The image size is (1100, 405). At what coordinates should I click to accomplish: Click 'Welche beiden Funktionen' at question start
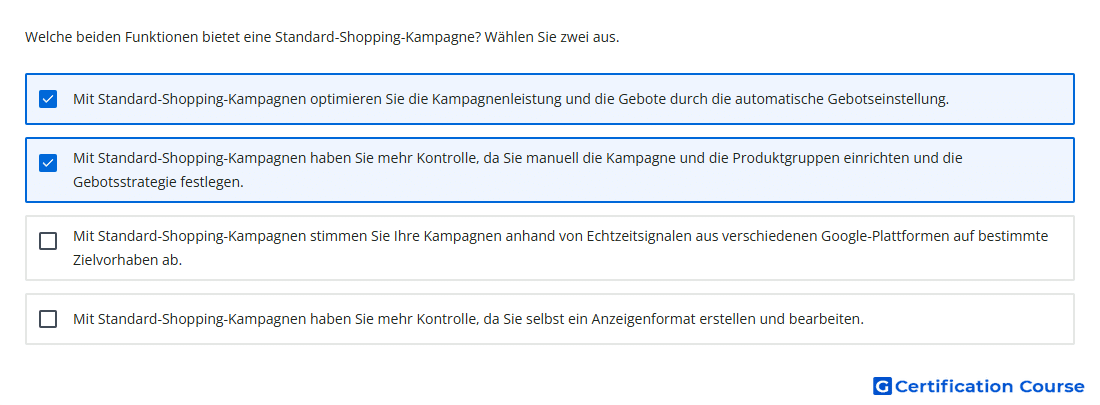point(108,37)
